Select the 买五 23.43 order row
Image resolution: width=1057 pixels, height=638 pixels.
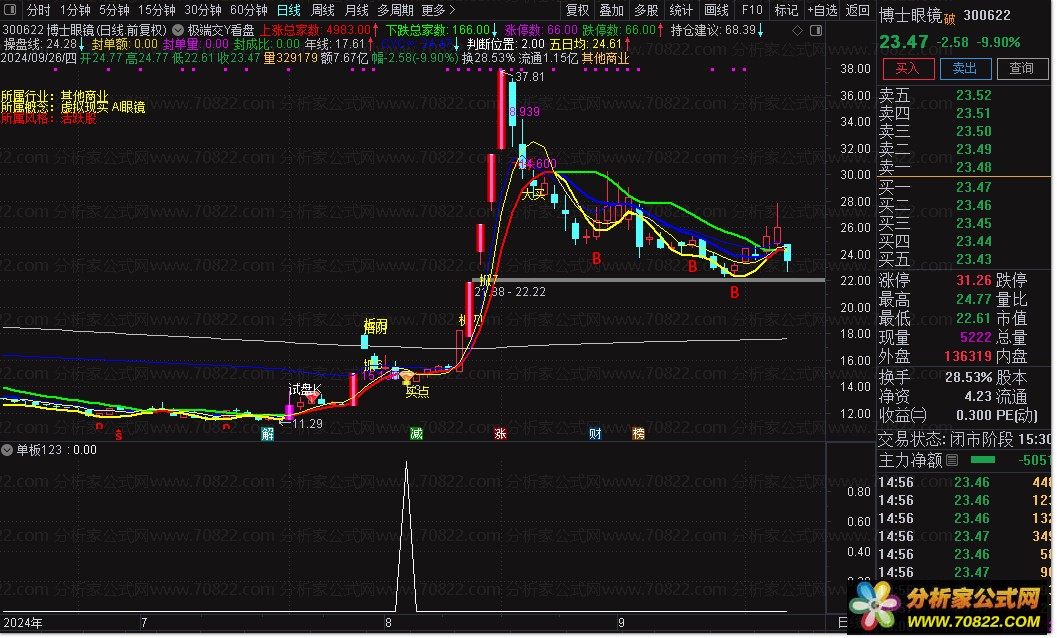[x=963, y=259]
